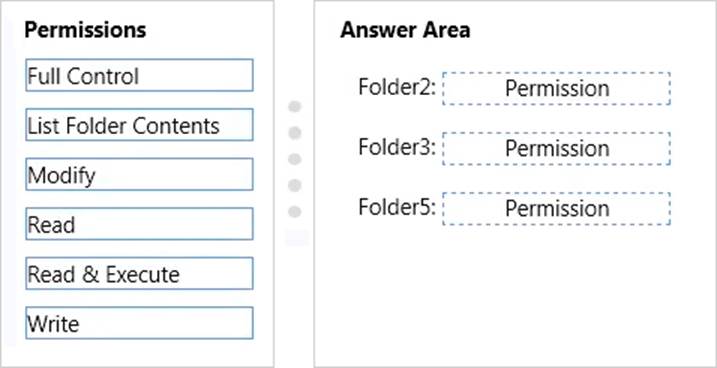Choose the Read permission box
Image resolution: width=717 pixels, height=368 pixels.
pyautogui.click(x=139, y=224)
